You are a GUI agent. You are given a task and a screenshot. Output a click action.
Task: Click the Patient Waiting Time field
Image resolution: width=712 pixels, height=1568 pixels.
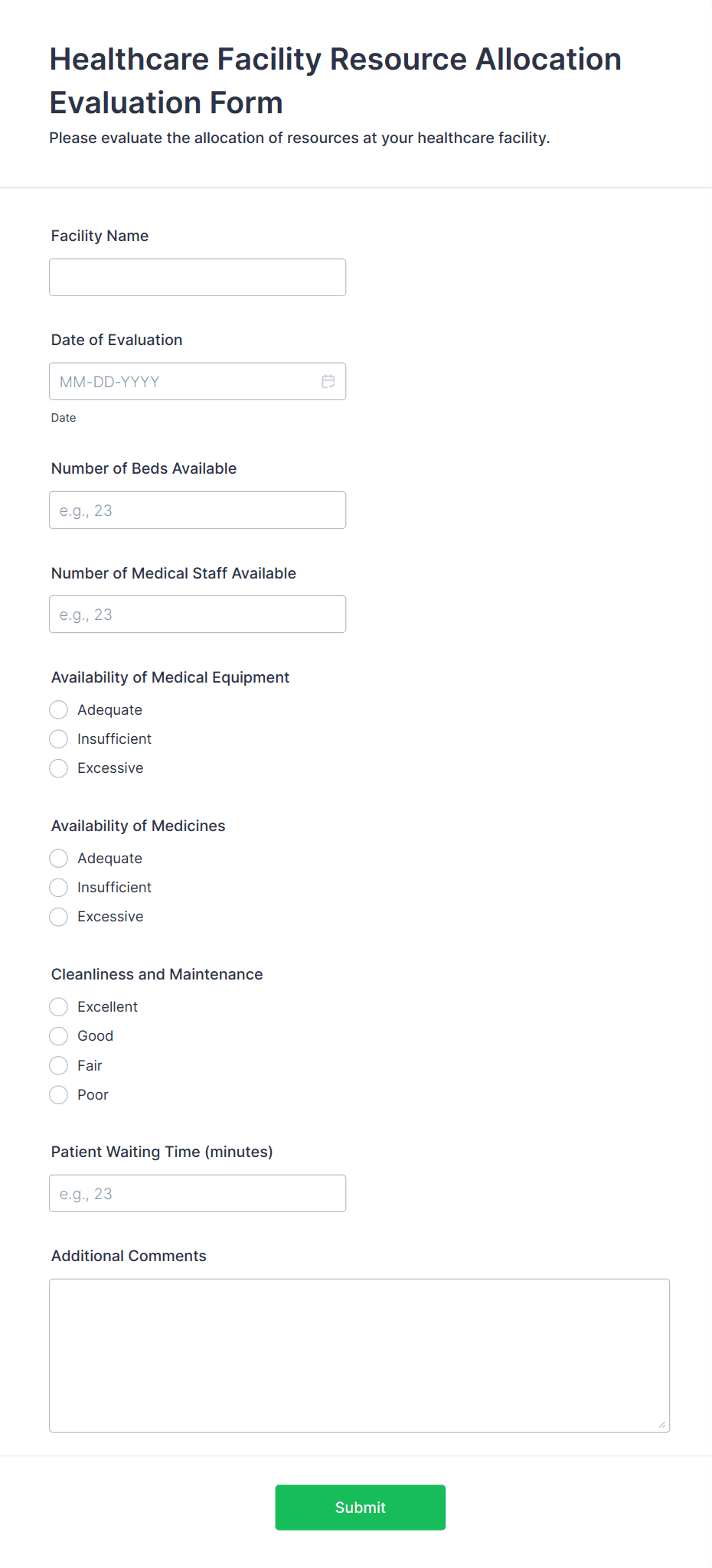198,1192
